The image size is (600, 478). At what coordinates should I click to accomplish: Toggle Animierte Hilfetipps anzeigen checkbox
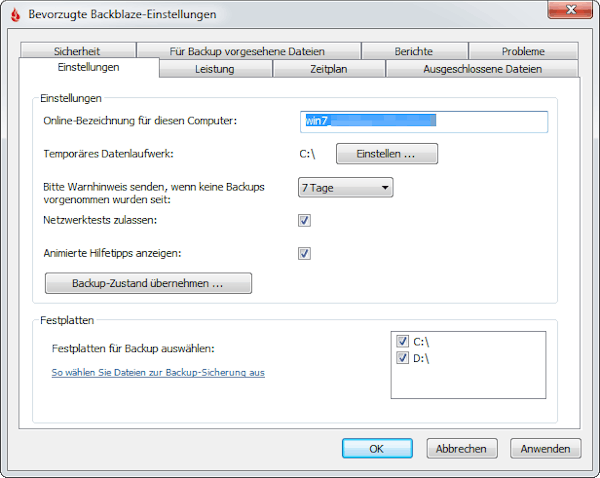[x=304, y=253]
